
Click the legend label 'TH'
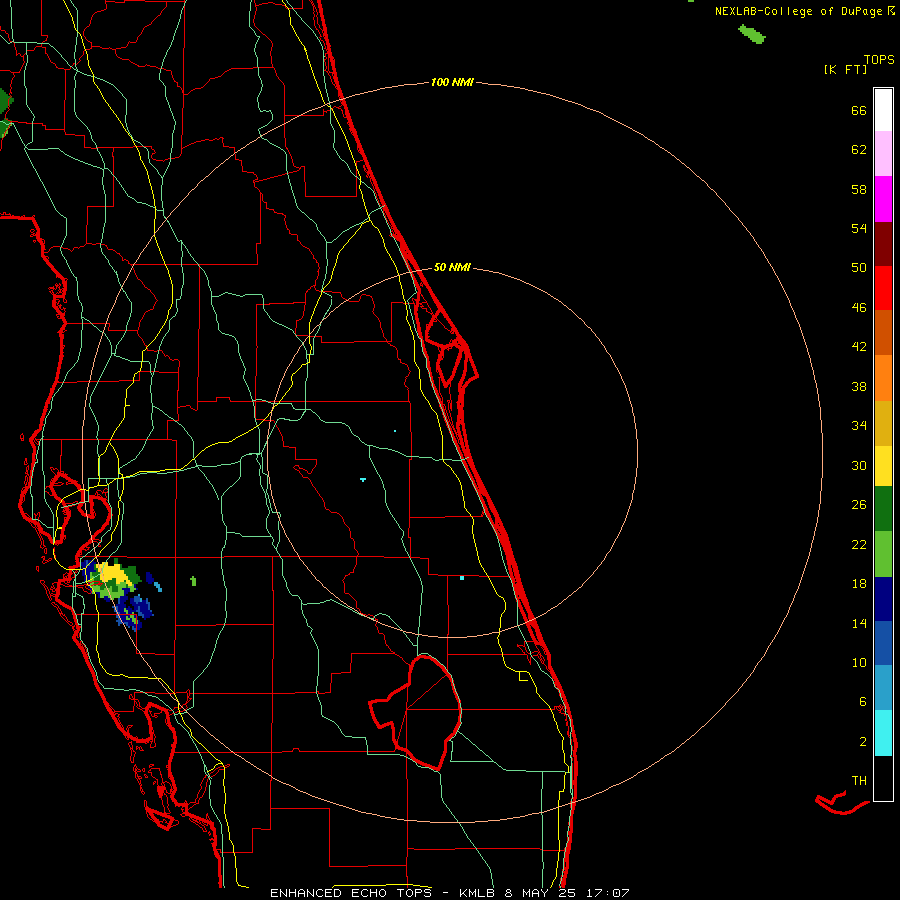coord(859,781)
